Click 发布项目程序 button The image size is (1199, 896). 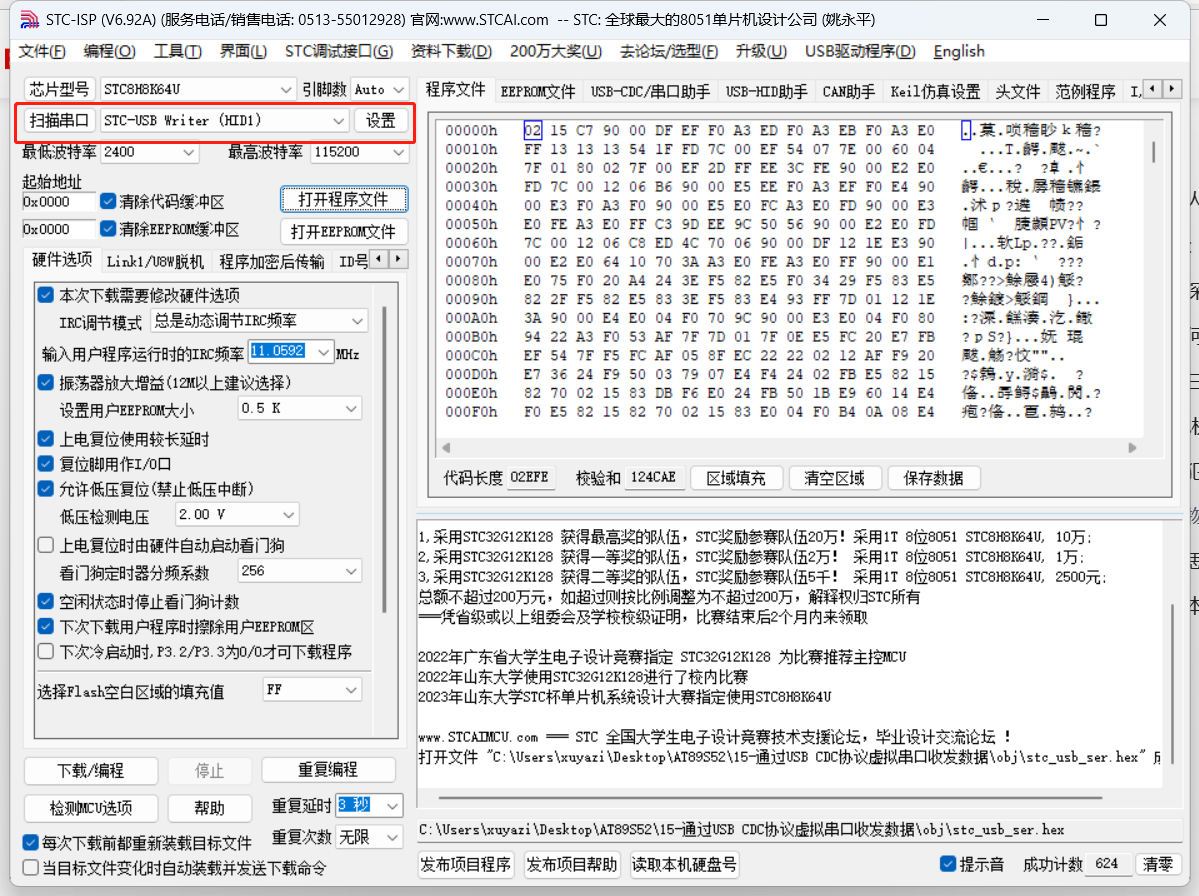point(466,865)
